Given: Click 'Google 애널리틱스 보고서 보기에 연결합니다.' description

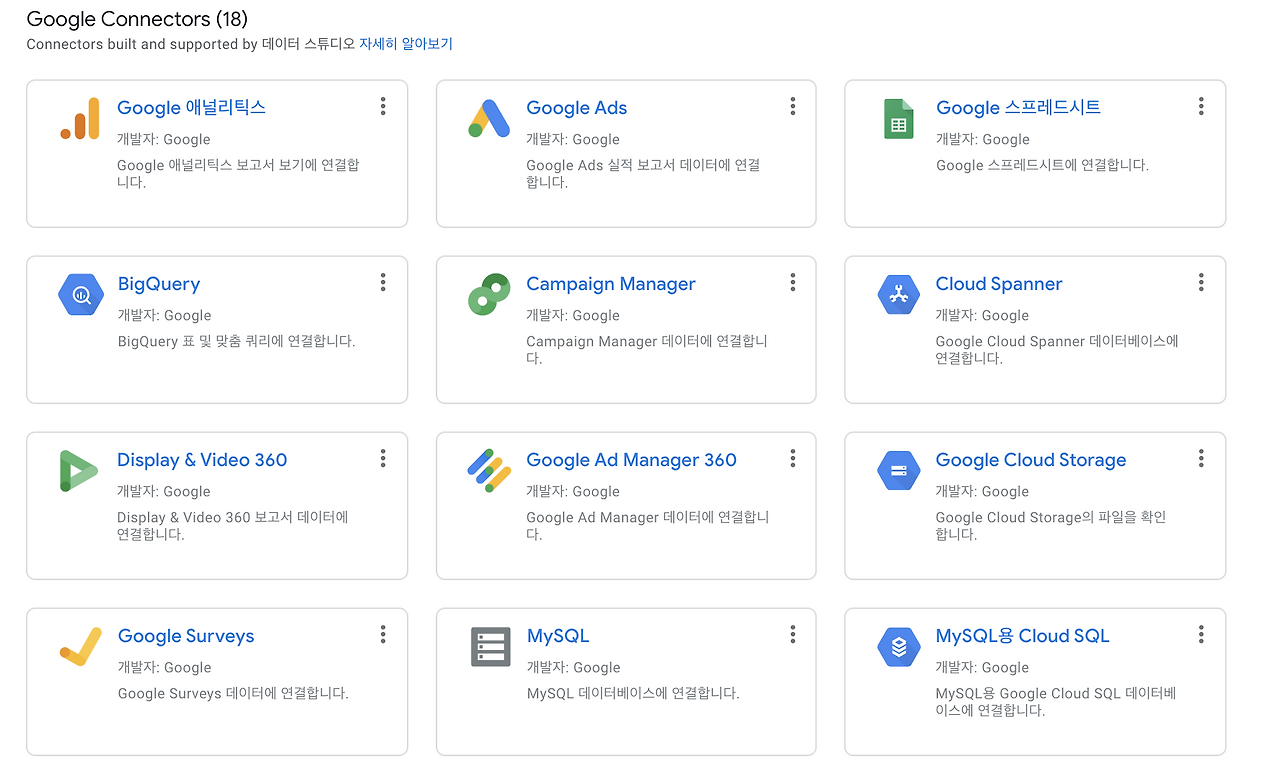Looking at the screenshot, I should point(238,174).
